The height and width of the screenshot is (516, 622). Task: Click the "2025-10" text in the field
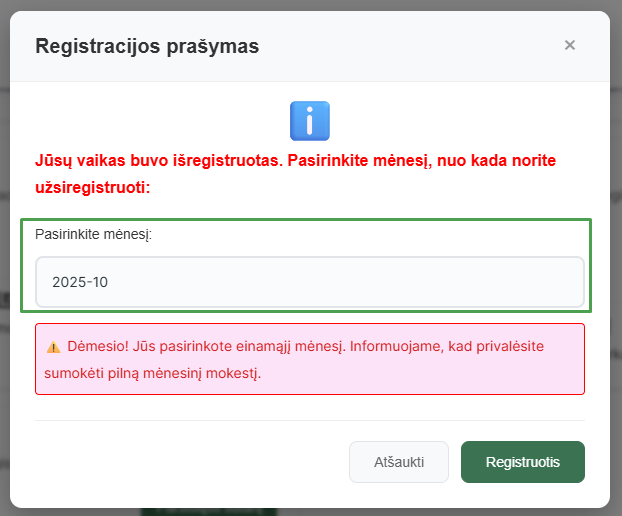coord(80,282)
